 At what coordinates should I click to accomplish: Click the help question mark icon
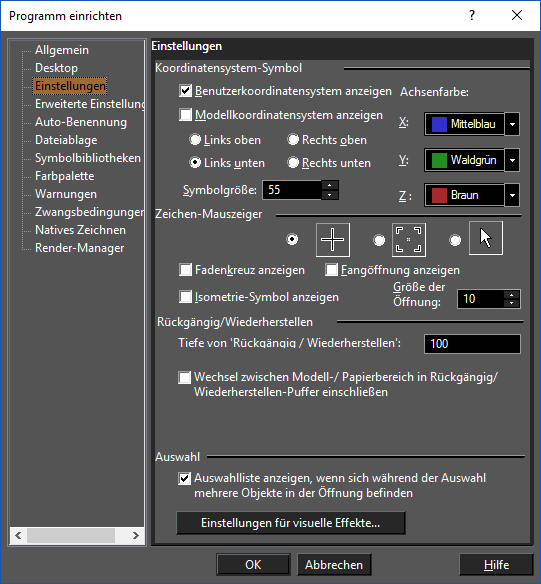point(472,16)
